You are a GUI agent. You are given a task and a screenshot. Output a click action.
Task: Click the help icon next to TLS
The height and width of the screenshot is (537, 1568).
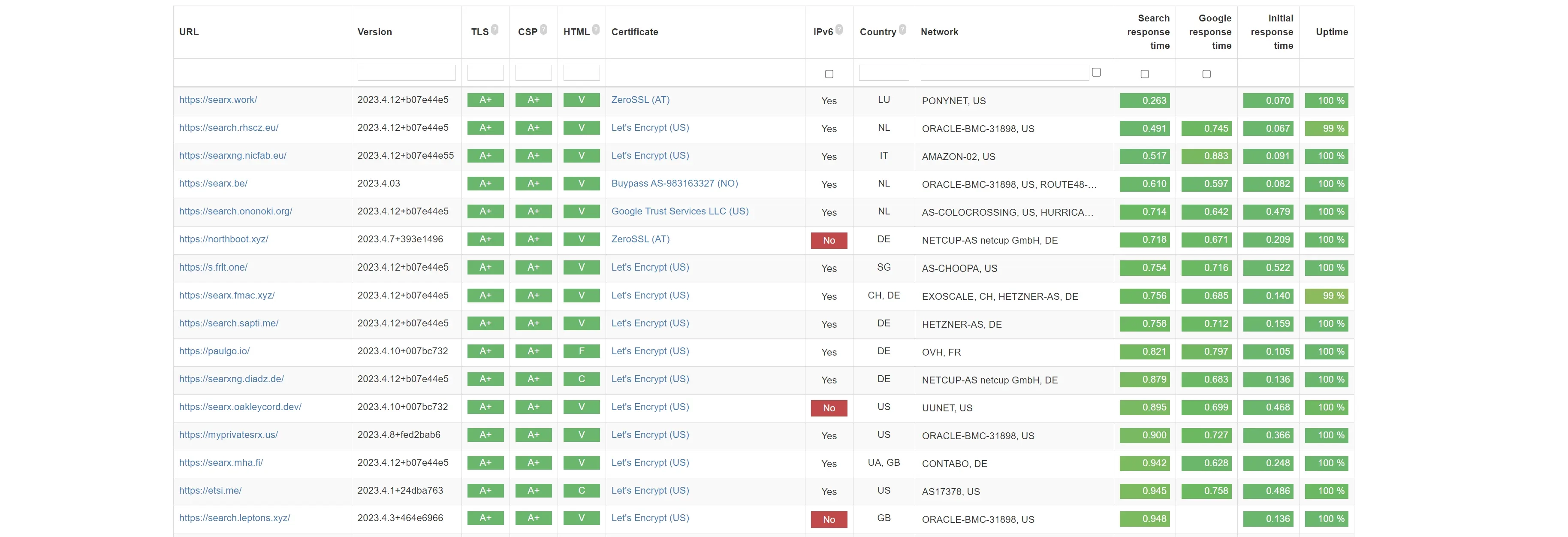495,29
